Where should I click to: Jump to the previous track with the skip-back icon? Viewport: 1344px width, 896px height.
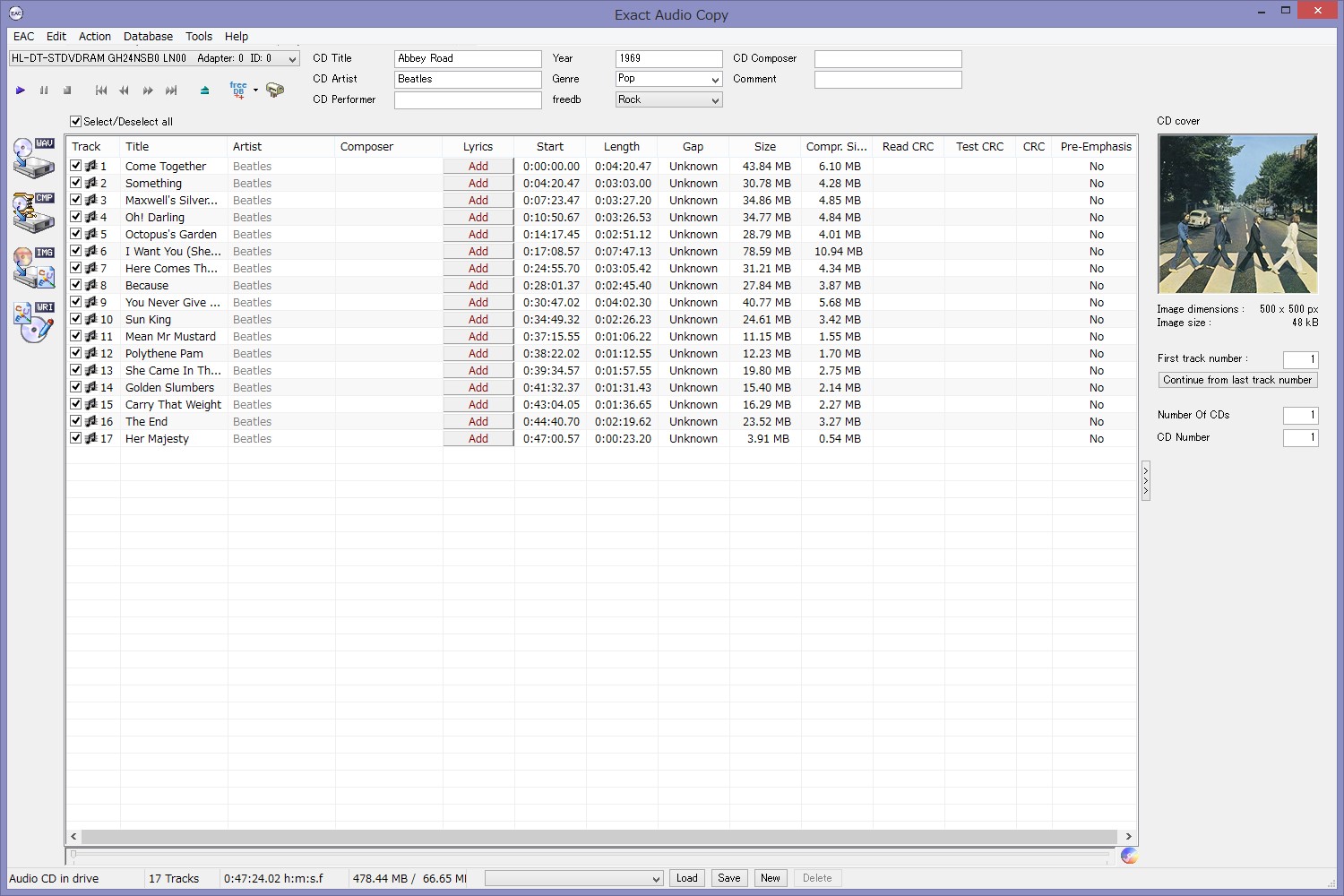[x=101, y=90]
